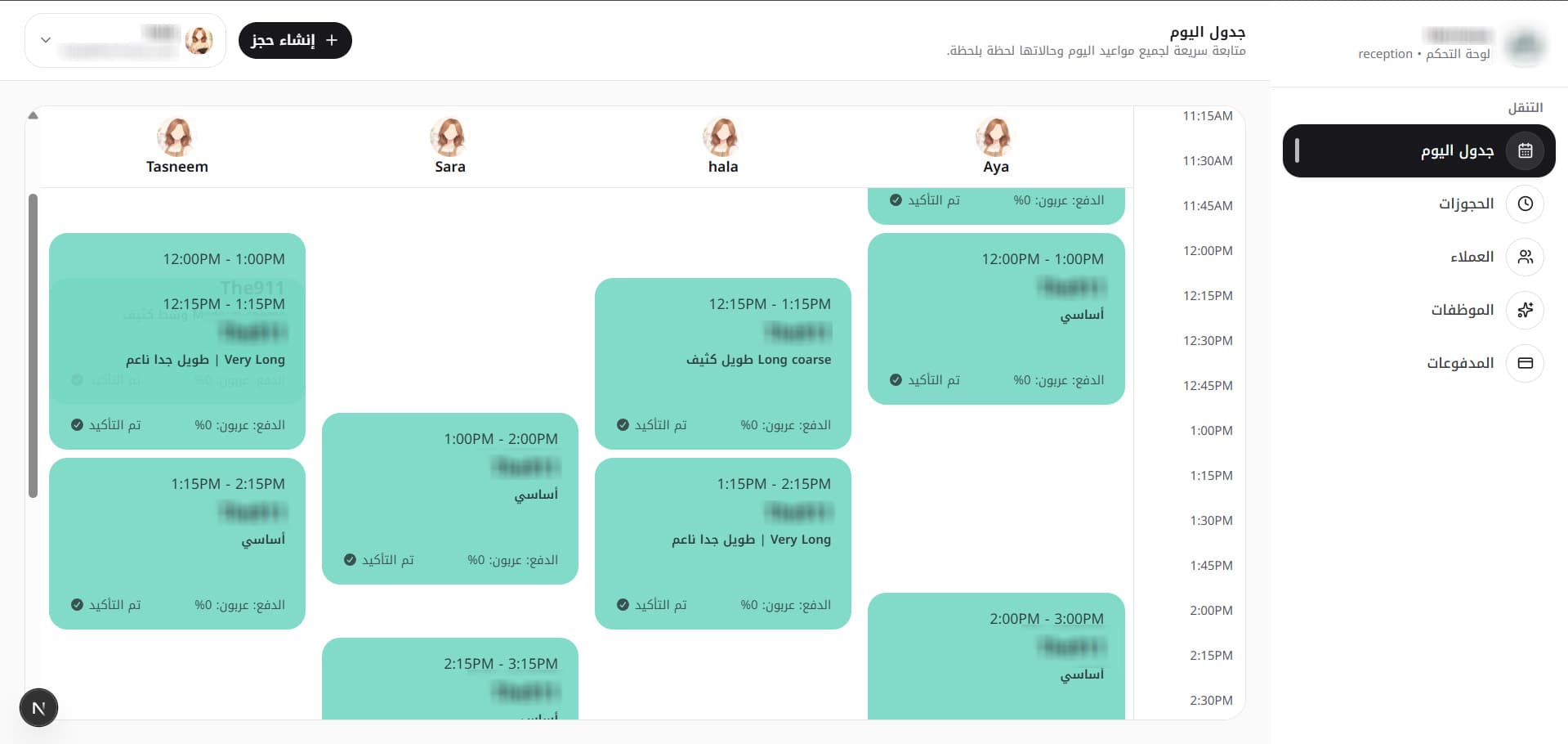Click the blurred profile picture beside لوحة التحكم
Image resolution: width=1568 pixels, height=744 pixels.
[x=1524, y=43]
